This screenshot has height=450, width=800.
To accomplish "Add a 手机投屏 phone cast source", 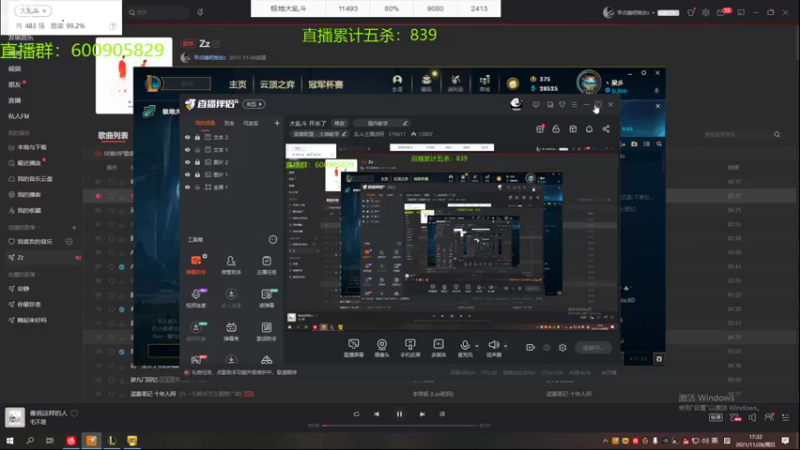I will click(410, 348).
